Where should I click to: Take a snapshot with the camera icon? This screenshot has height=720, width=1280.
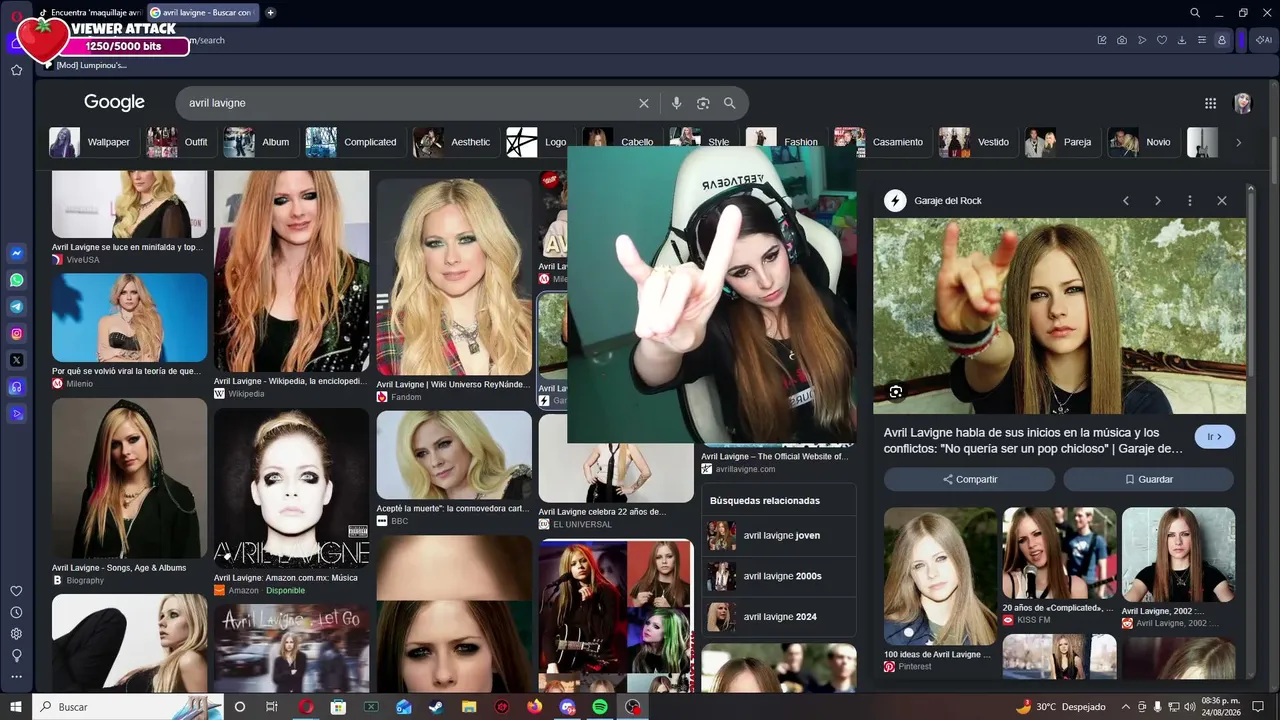(1122, 40)
